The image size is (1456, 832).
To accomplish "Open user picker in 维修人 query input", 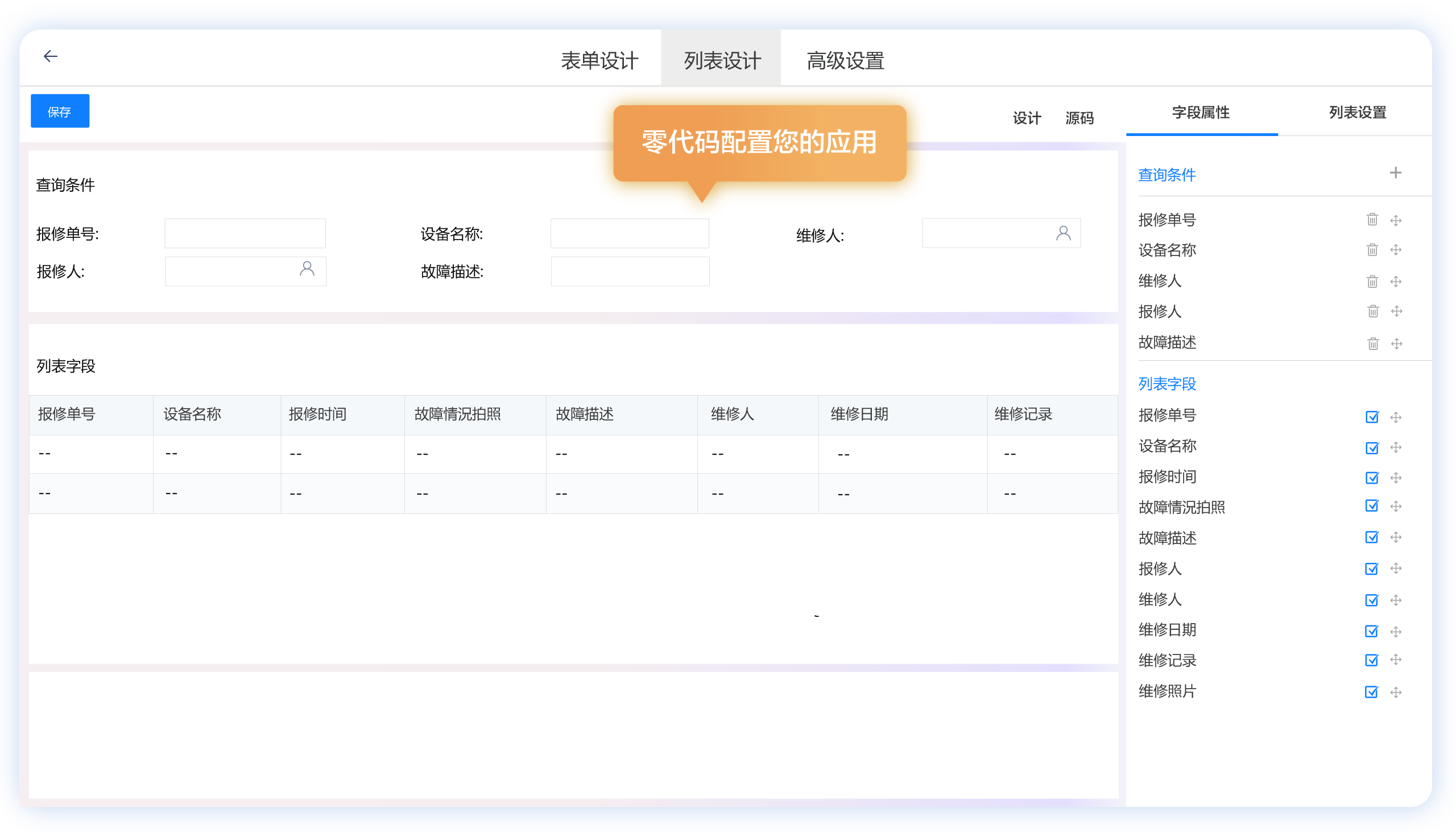I will (x=1062, y=233).
